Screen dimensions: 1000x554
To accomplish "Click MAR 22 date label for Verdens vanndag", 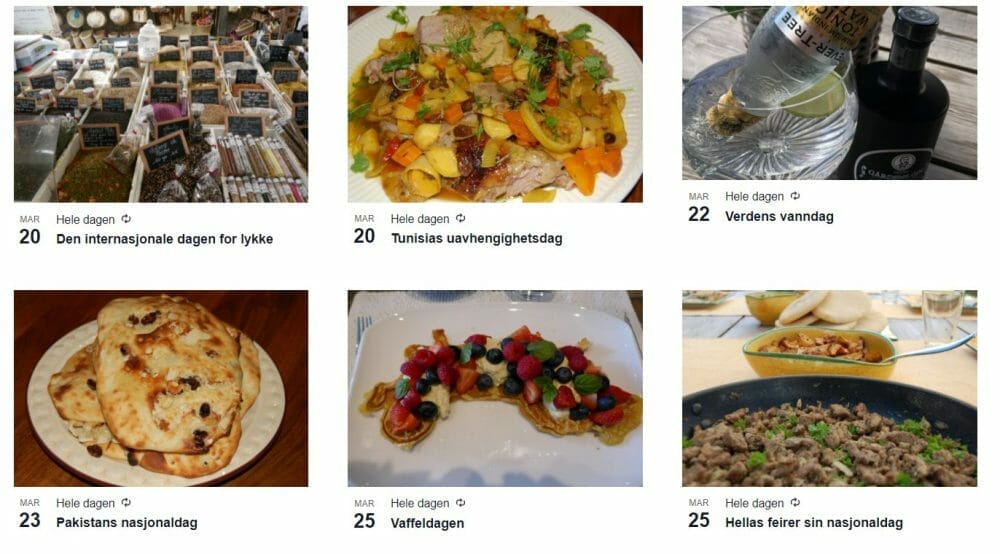I will coord(698,208).
